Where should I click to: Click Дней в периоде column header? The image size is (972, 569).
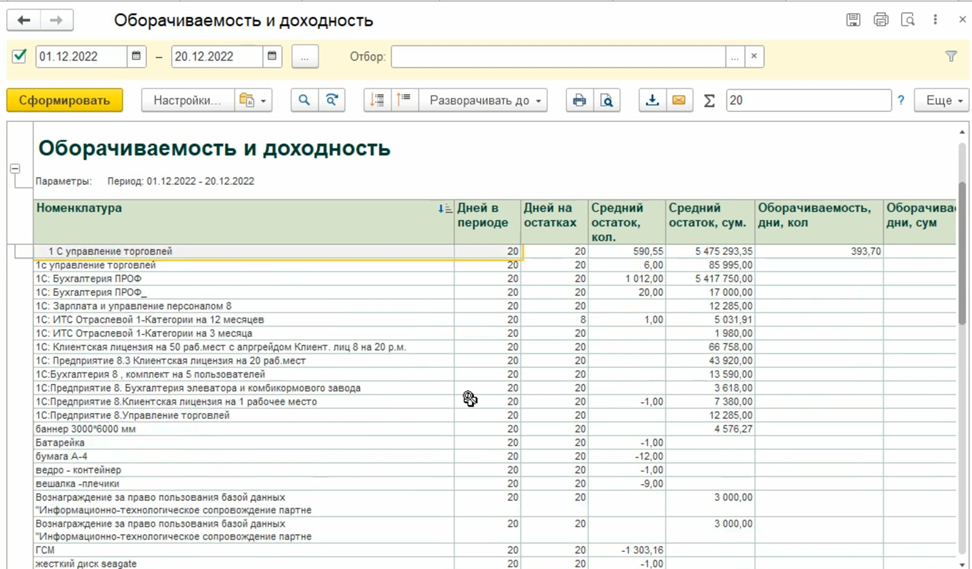(x=487, y=221)
